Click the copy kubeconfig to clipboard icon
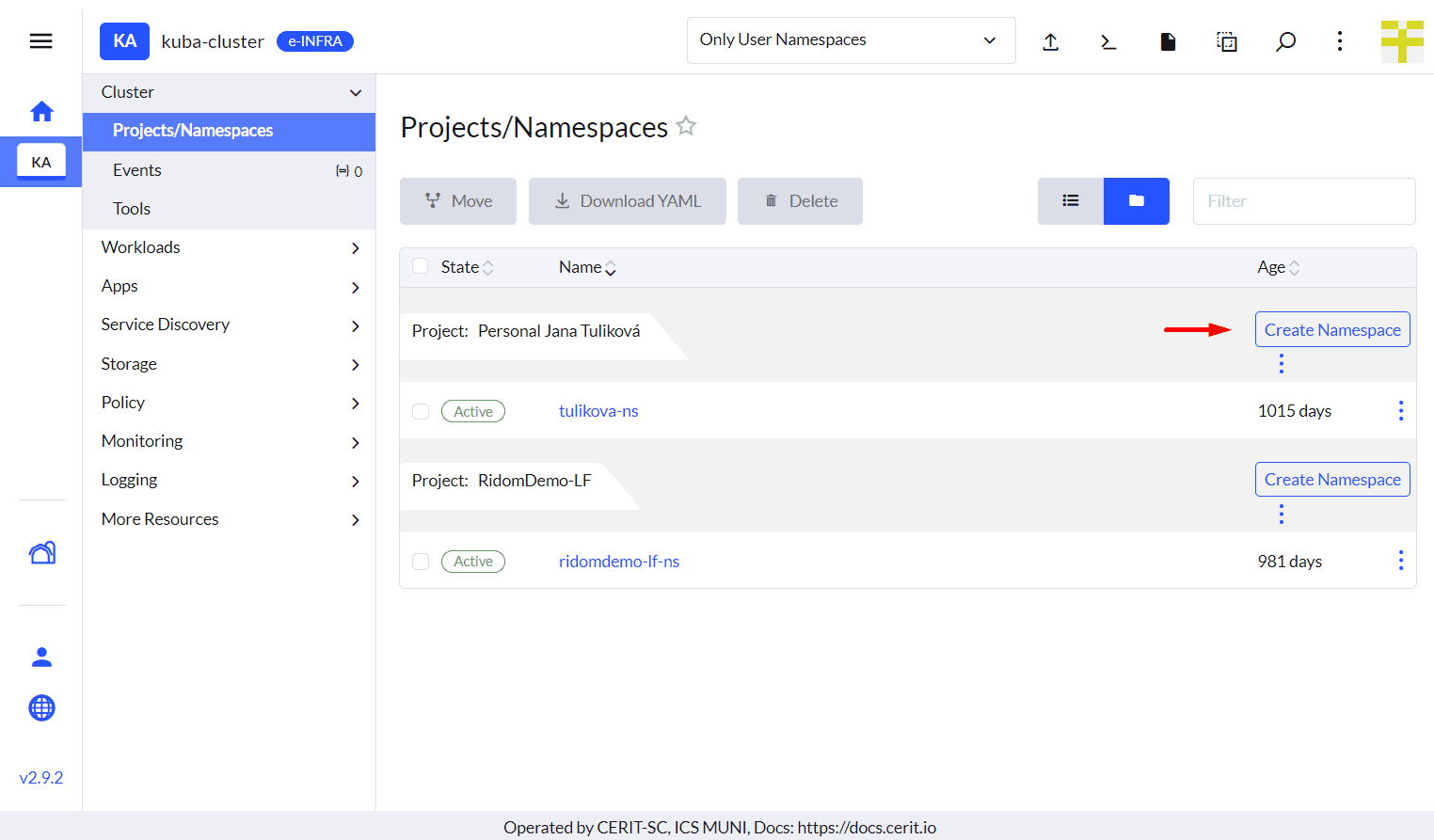The width and height of the screenshot is (1434, 840). [1226, 41]
